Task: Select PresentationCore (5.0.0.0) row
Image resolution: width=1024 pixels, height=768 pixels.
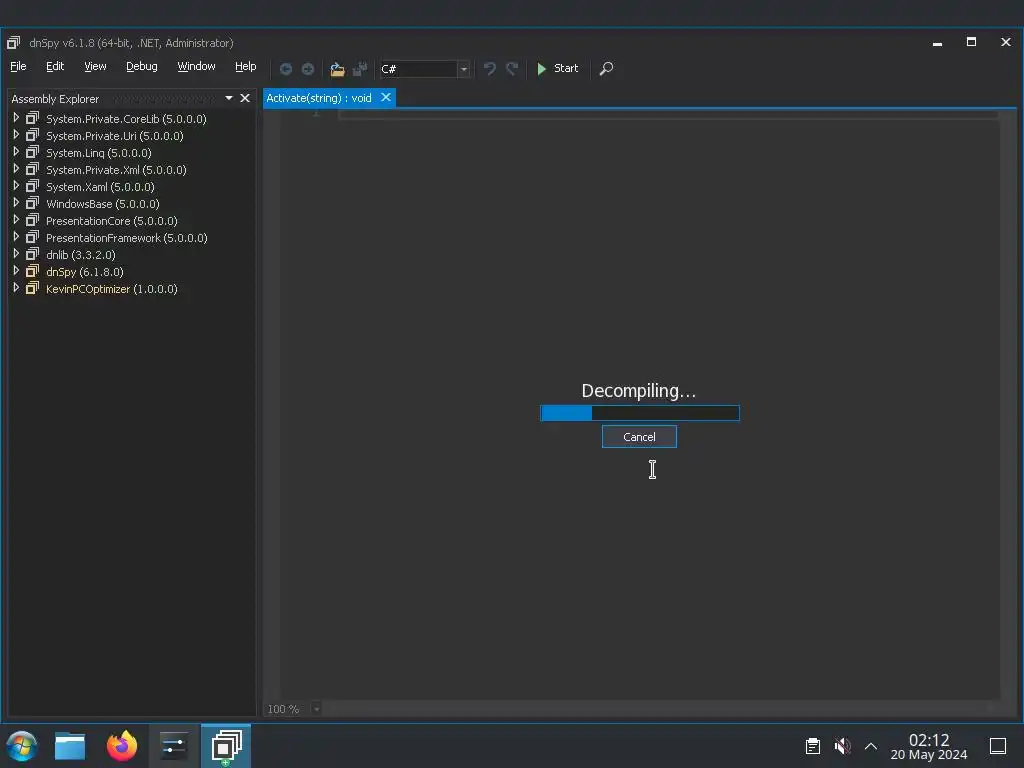Action: pos(112,221)
